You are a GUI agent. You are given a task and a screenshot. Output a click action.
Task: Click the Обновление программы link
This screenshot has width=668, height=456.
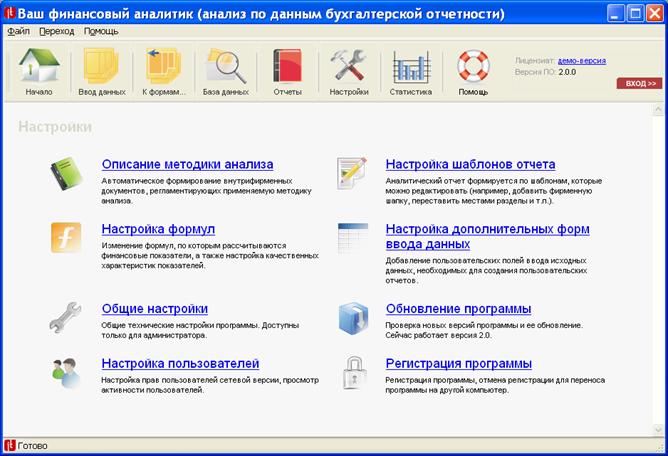click(458, 309)
